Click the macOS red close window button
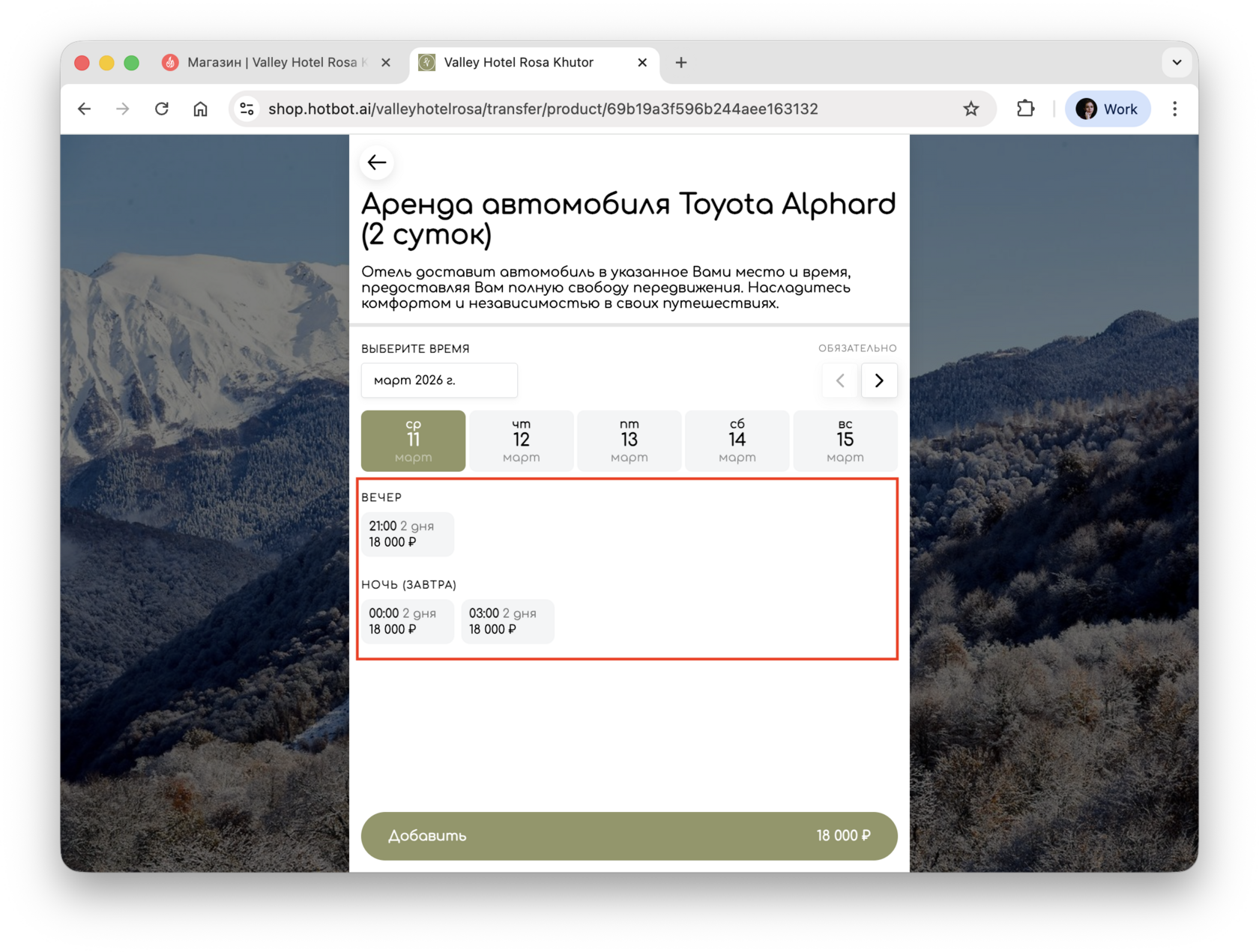1259x952 pixels. (82, 63)
